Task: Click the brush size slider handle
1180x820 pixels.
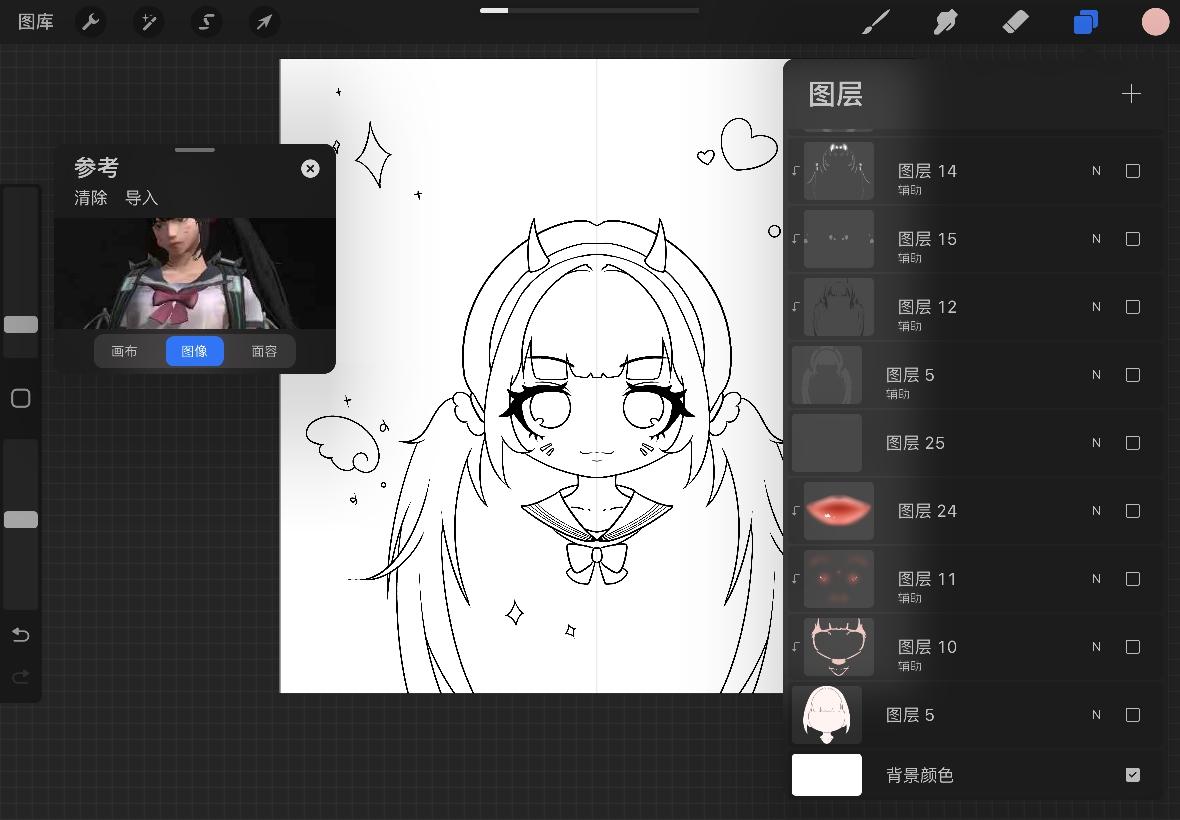Action: tap(21, 324)
